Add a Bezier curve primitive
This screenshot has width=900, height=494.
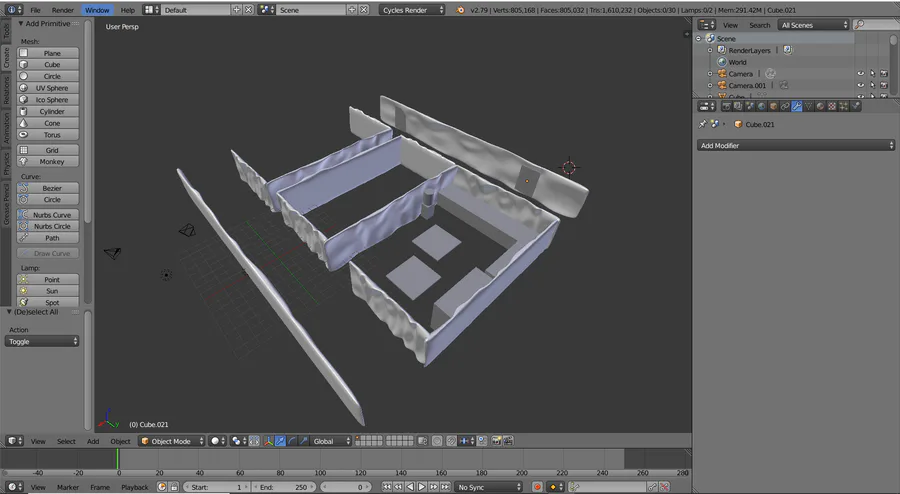coord(48,188)
